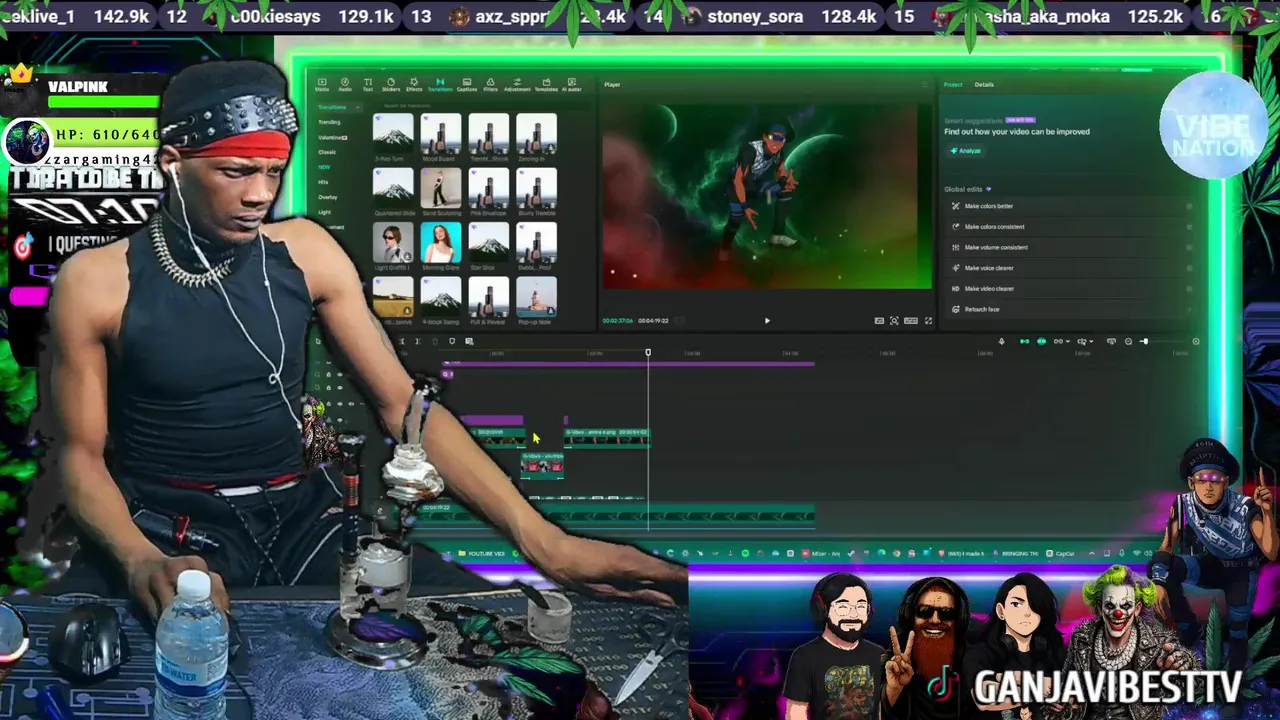Select the Hits transitions category
1280x720 pixels.
coord(323,182)
